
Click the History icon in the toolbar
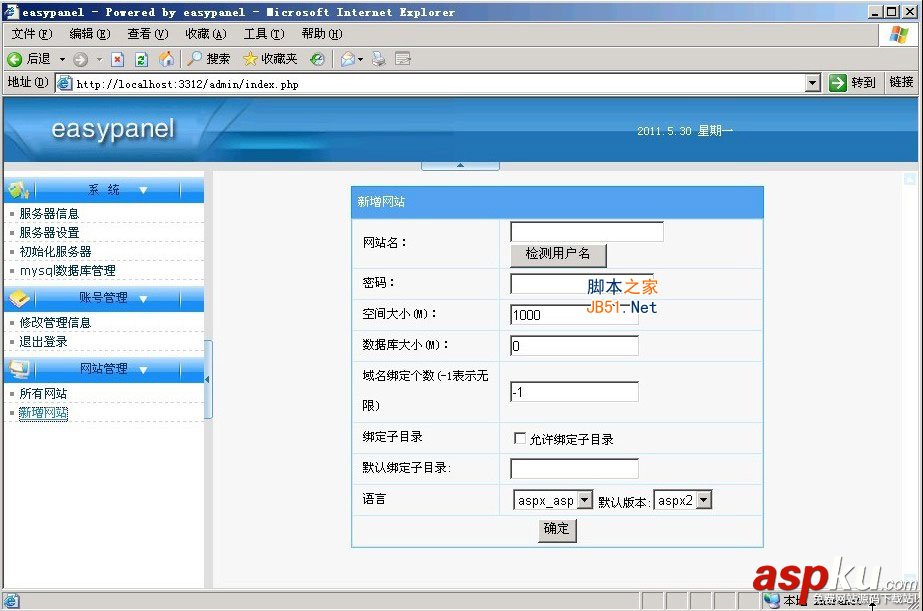click(x=318, y=59)
